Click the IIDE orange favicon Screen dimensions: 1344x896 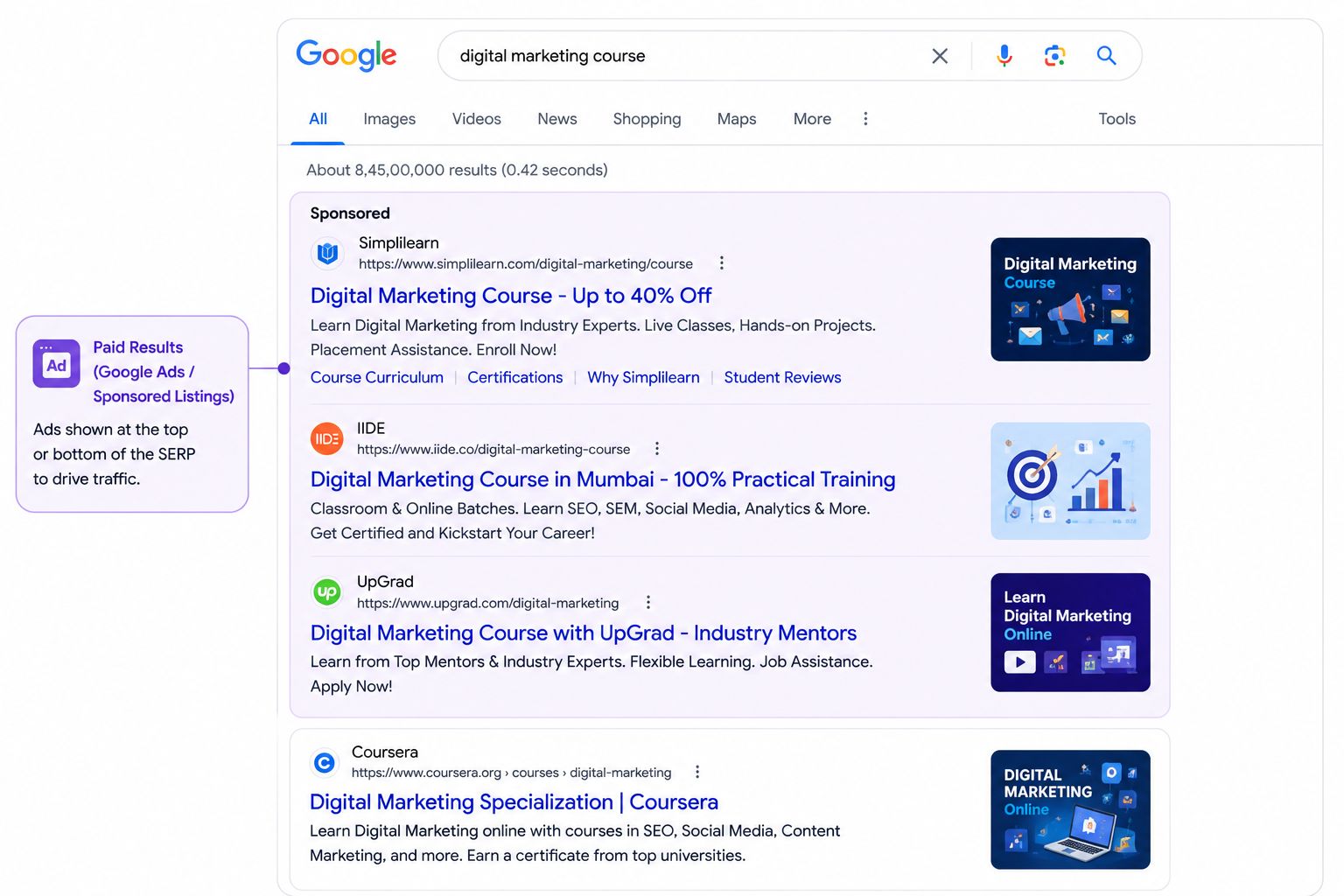[327, 438]
